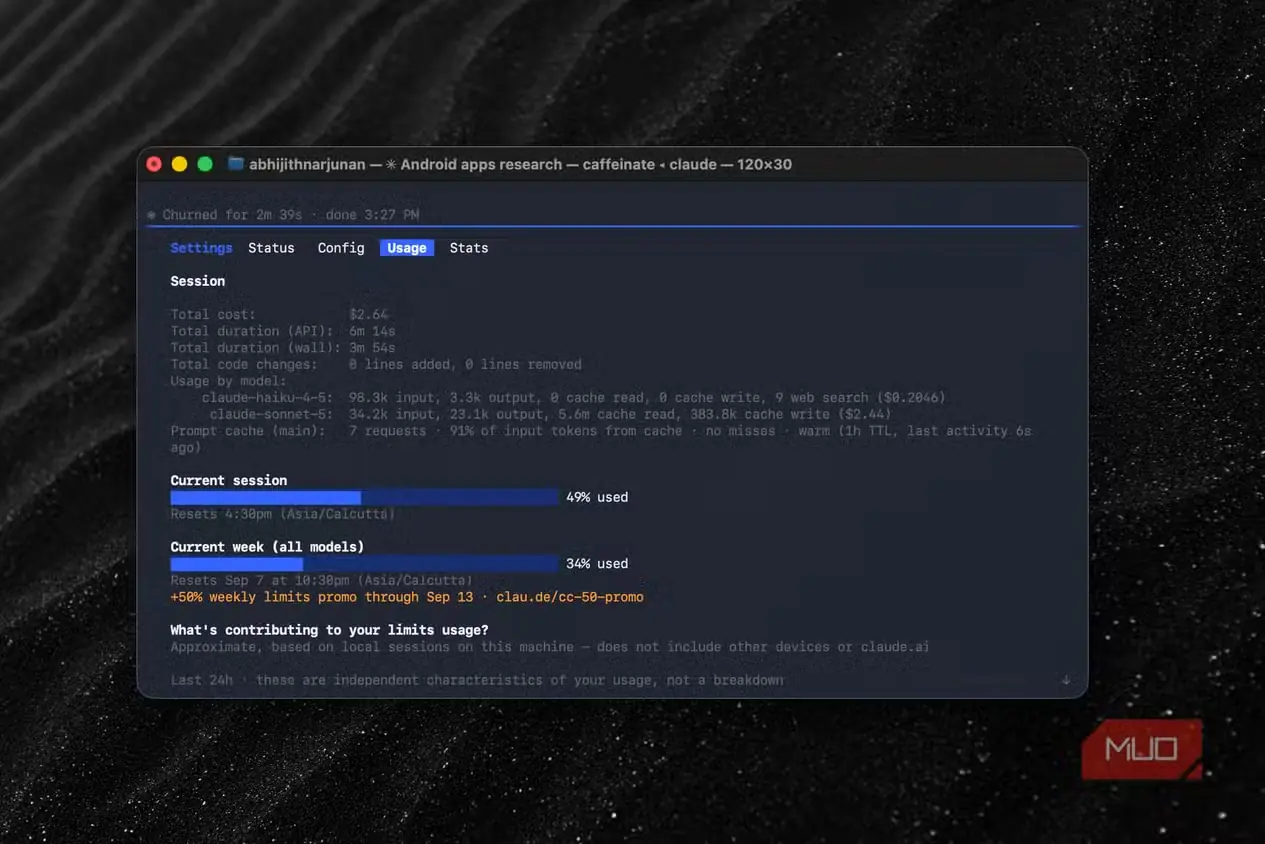Click the 'Prompt cache (main):' line

coord(601,439)
